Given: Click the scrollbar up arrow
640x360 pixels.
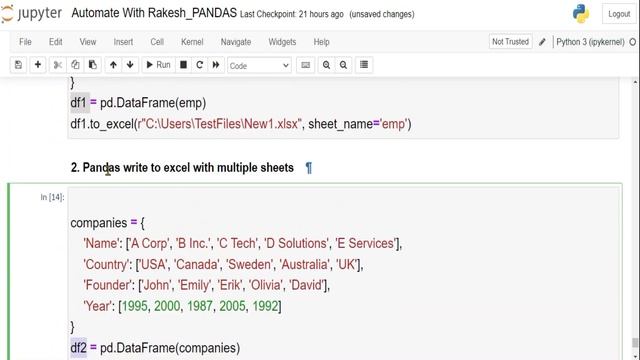Looking at the screenshot, I should 635,82.
